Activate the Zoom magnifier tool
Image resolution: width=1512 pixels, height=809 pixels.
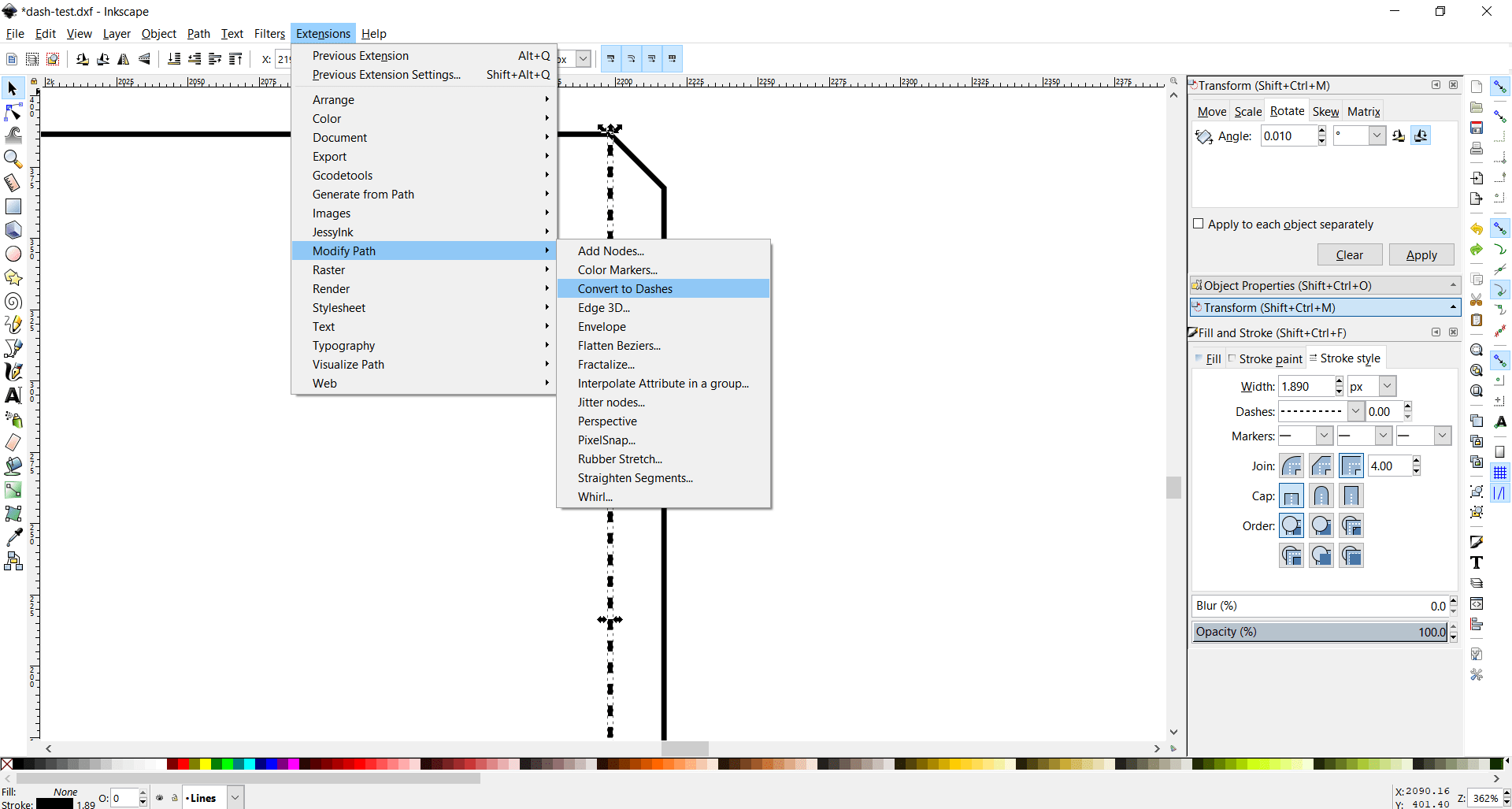click(x=13, y=159)
